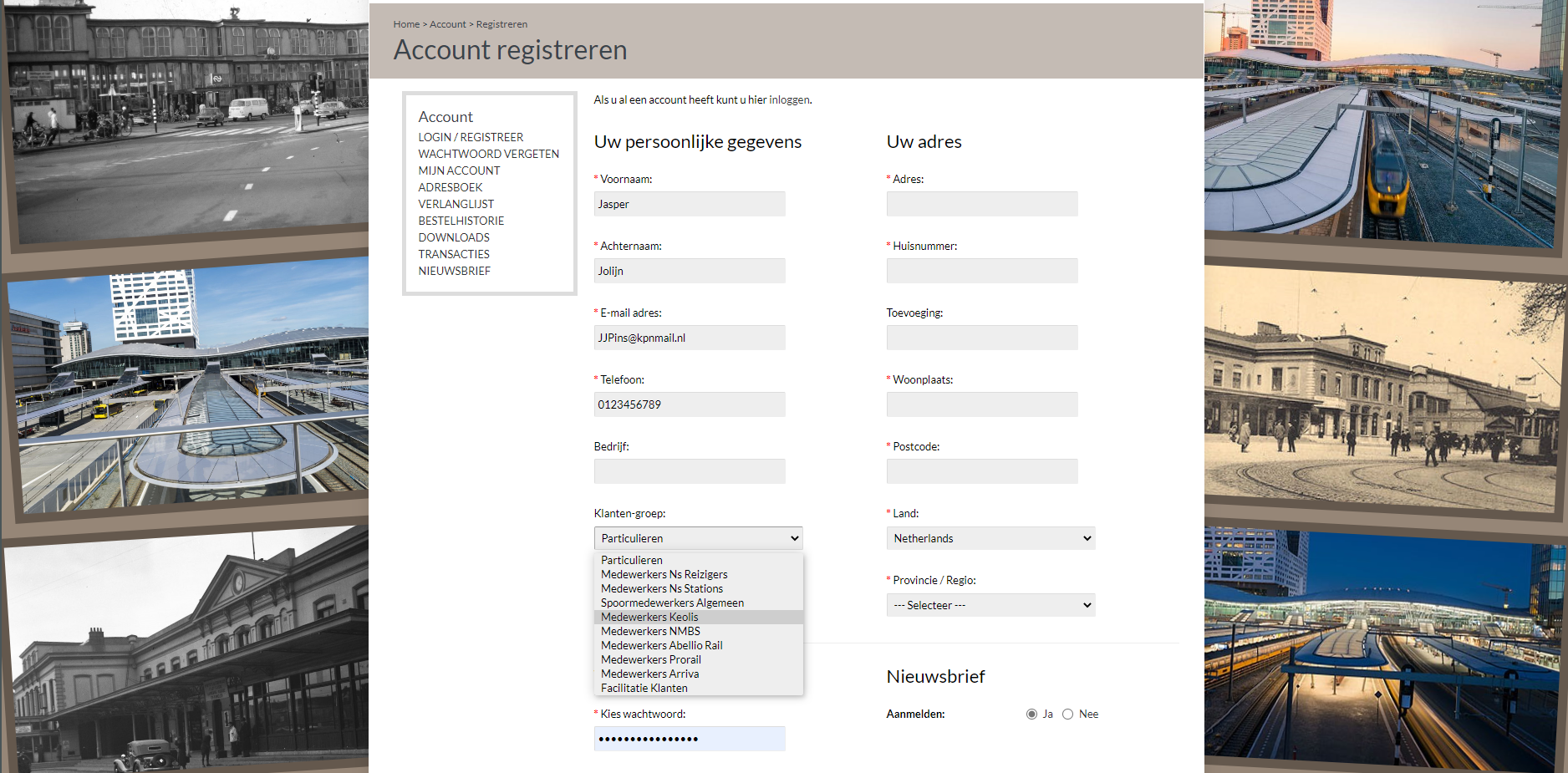This screenshot has width=1568, height=773.
Task: Open VERLANGLIJST in sidebar
Action: (x=456, y=204)
